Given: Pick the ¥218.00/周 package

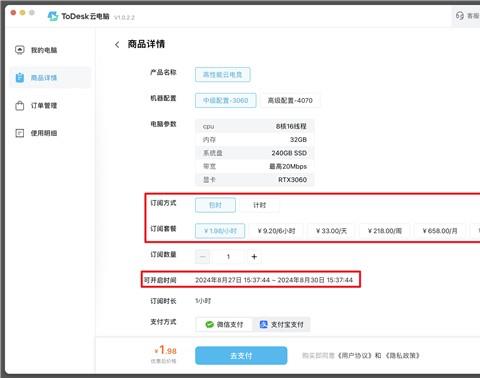Looking at the screenshot, I should click(385, 231).
